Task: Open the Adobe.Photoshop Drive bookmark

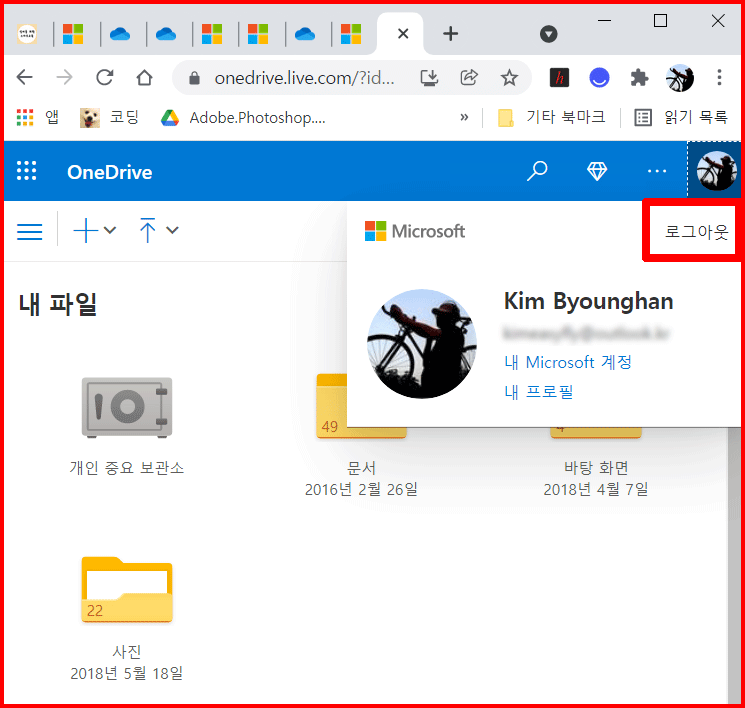Action: pos(243,117)
